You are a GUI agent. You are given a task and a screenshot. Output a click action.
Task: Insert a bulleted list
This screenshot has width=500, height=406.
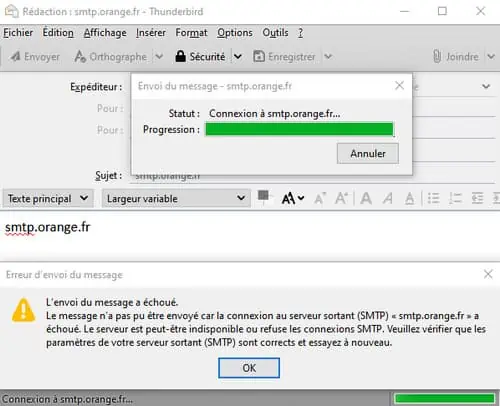pyautogui.click(x=433, y=198)
